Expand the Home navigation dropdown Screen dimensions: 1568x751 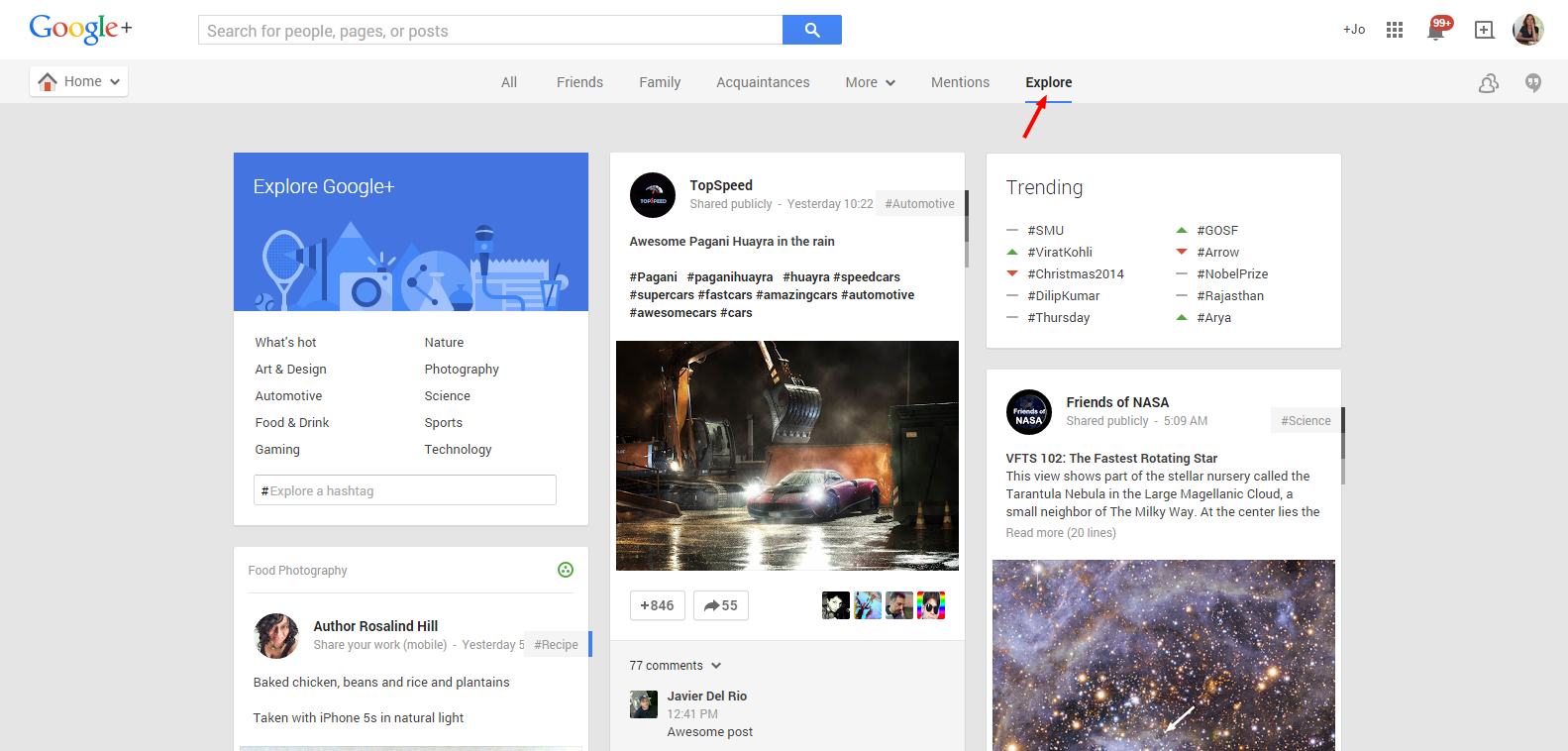tap(79, 82)
